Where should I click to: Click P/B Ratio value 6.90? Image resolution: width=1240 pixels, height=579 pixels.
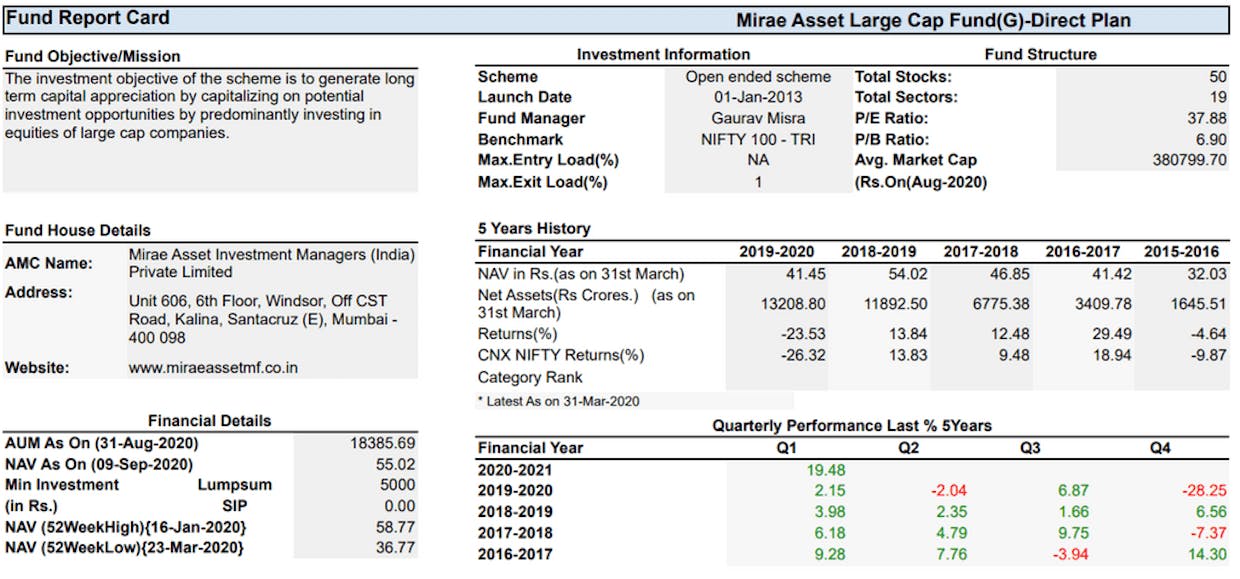point(1211,140)
